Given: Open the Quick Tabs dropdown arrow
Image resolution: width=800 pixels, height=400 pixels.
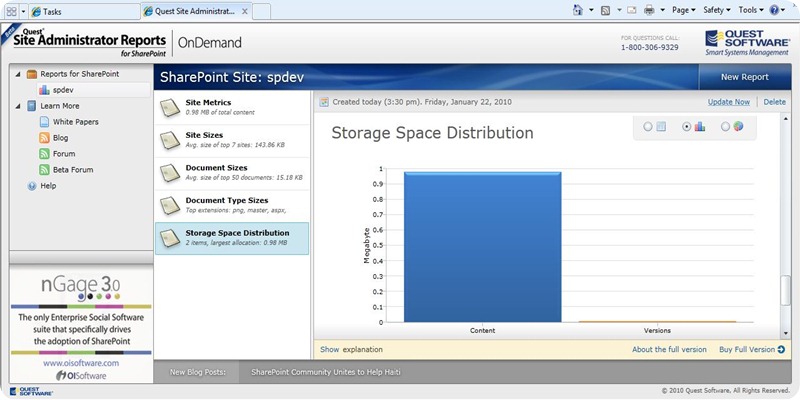Looking at the screenshot, I should coord(23,11).
